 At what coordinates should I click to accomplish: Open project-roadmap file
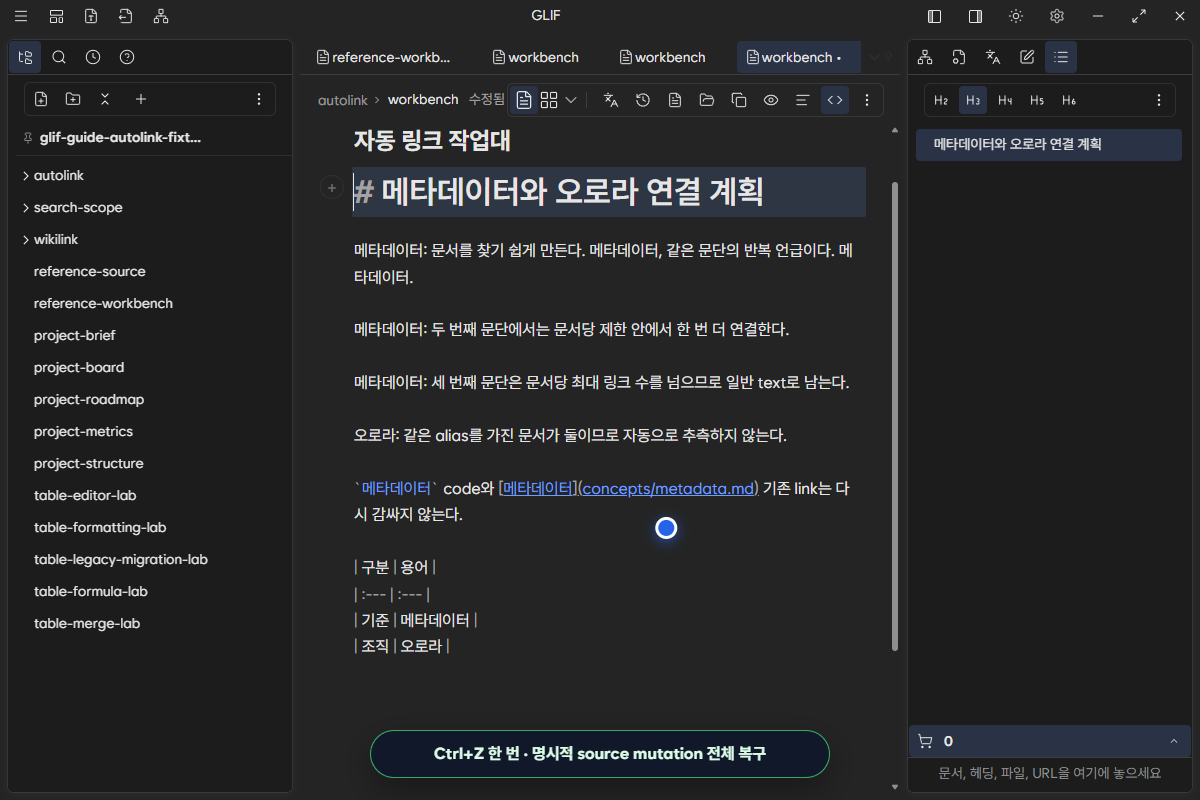pyautogui.click(x=89, y=399)
